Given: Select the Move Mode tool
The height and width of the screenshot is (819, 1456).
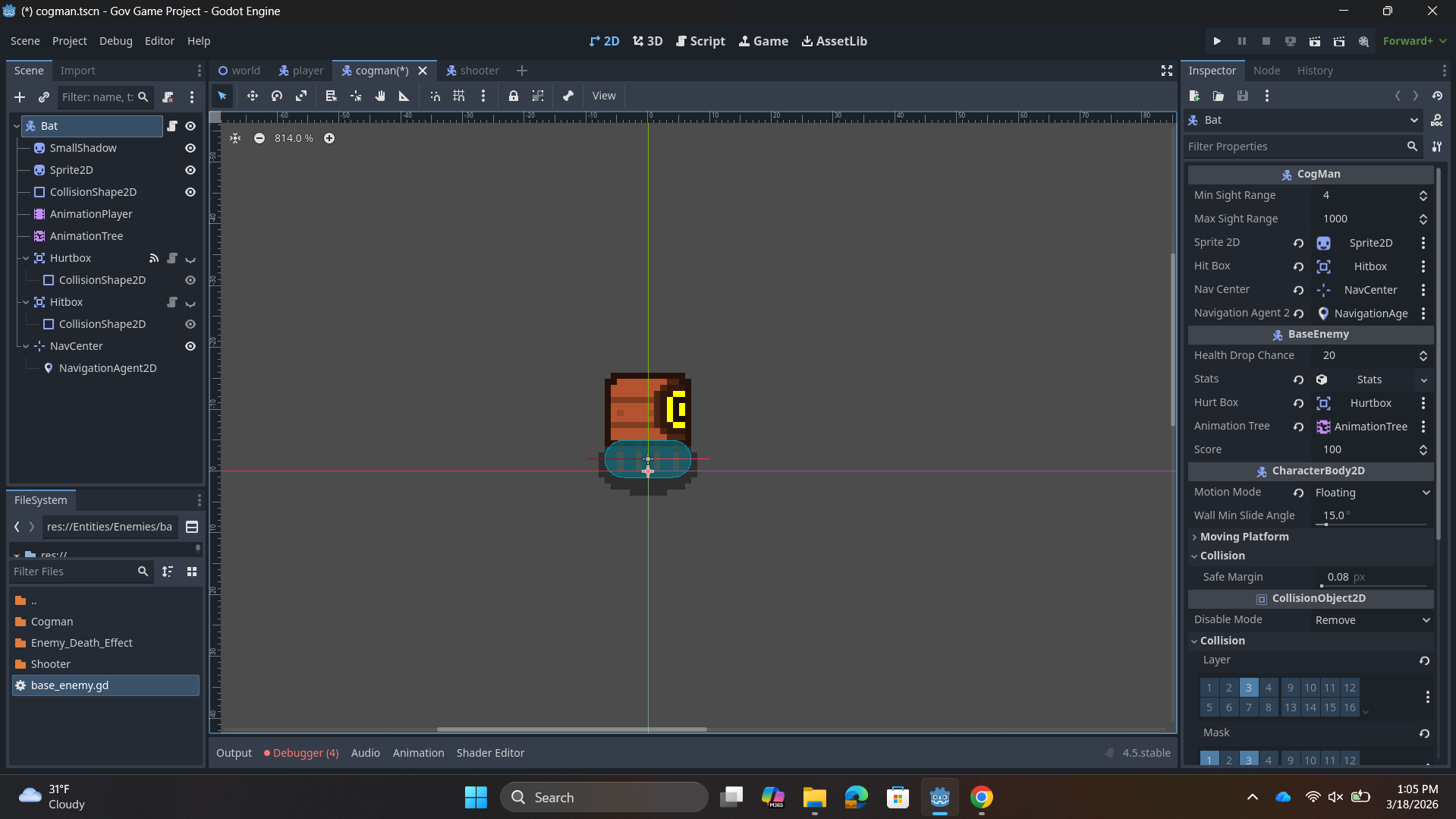Looking at the screenshot, I should point(252,96).
